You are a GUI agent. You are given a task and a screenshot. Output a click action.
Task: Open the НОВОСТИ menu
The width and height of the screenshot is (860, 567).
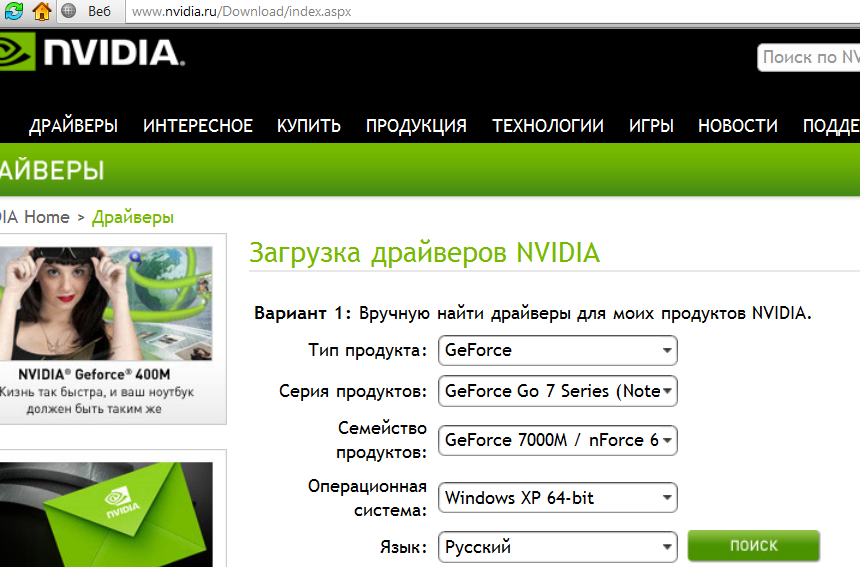click(738, 126)
